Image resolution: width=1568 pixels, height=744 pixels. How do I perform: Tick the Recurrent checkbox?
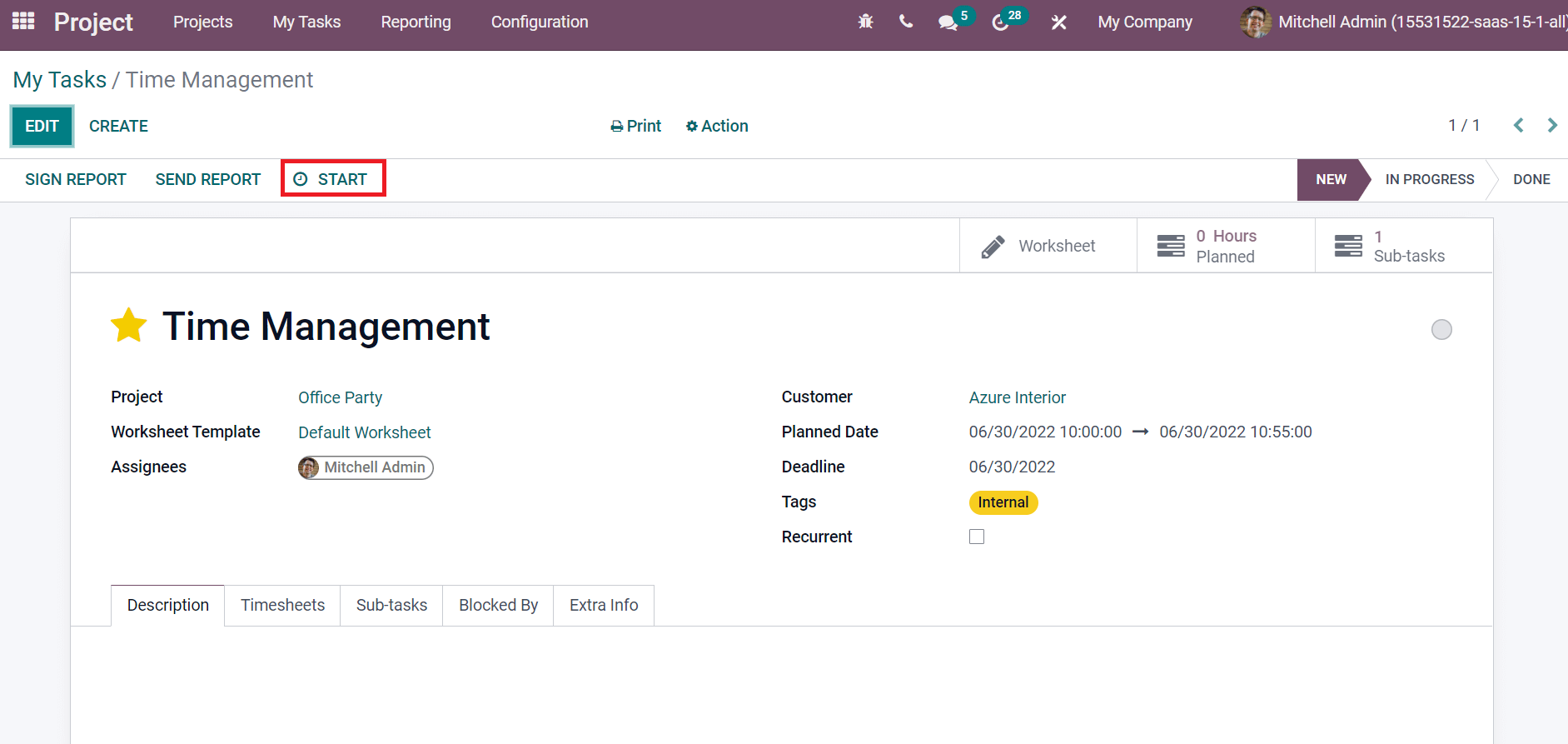click(977, 537)
